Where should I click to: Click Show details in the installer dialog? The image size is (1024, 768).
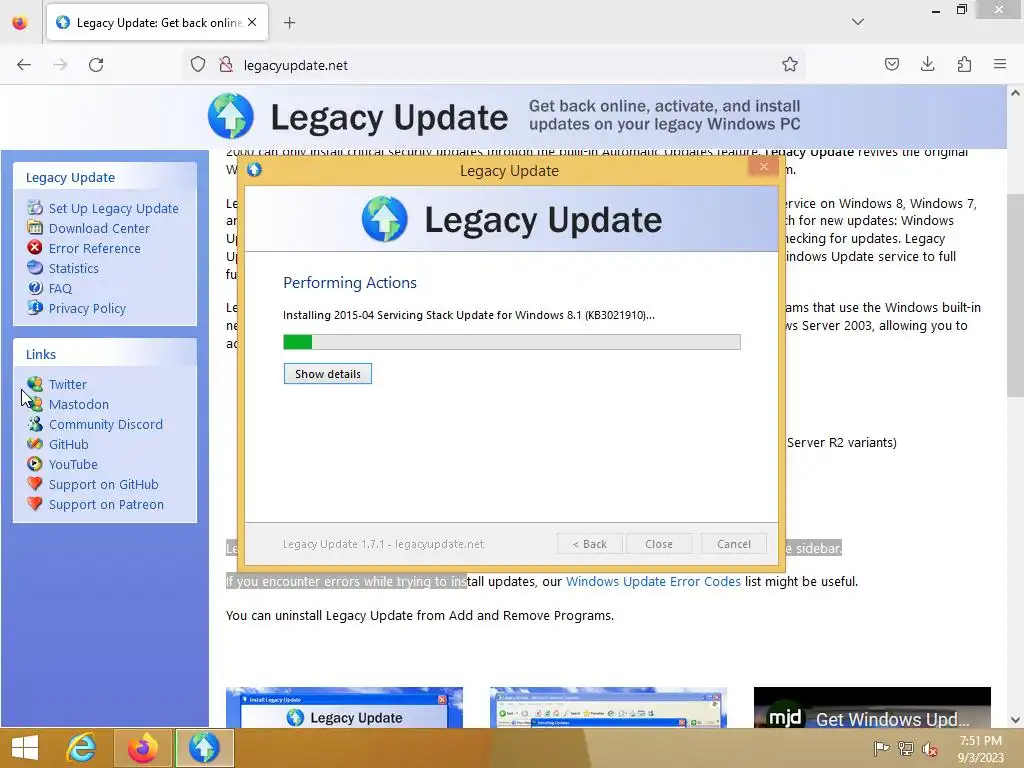[x=328, y=374]
